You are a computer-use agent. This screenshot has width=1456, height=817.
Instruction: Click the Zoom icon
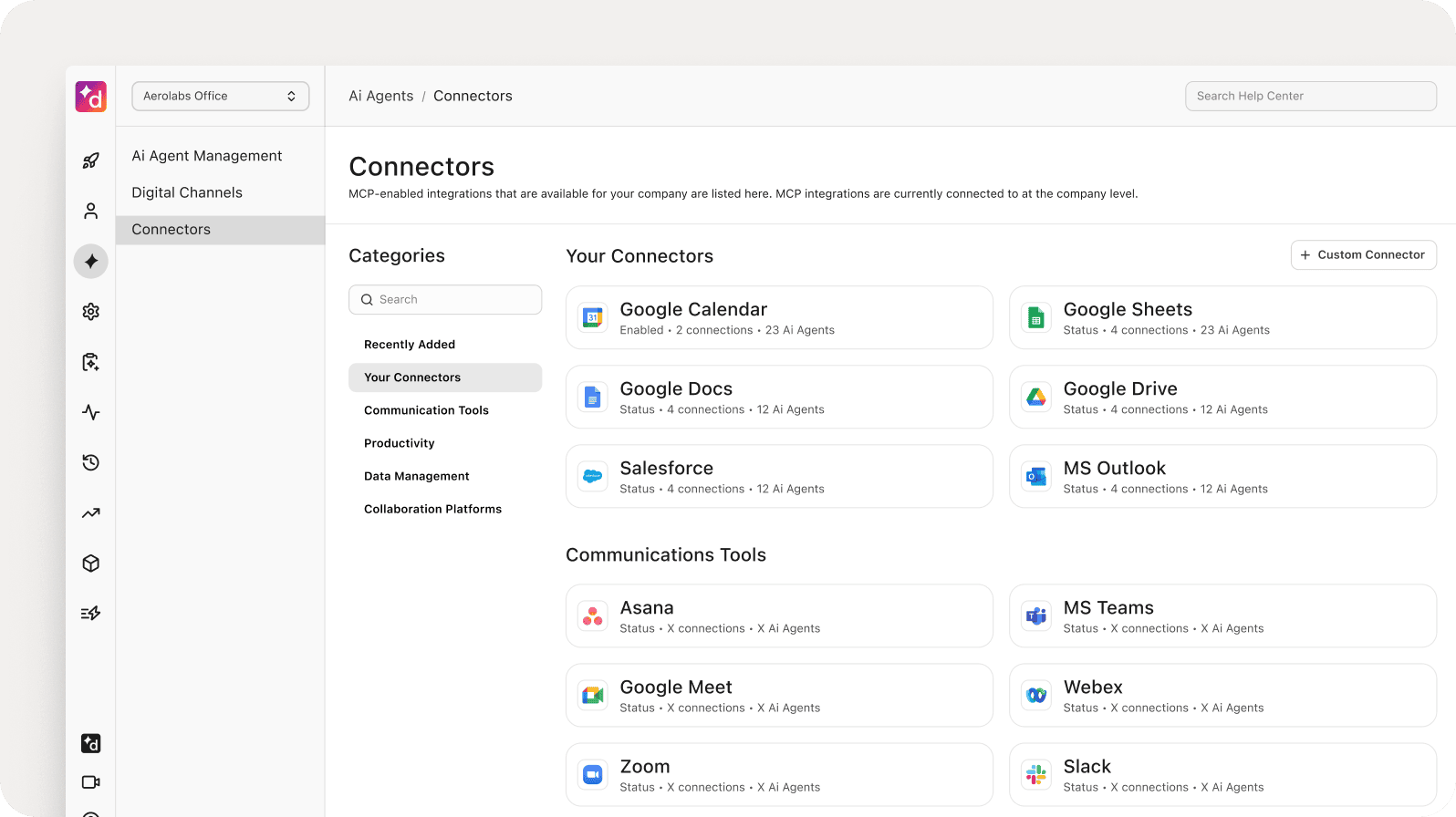(593, 775)
